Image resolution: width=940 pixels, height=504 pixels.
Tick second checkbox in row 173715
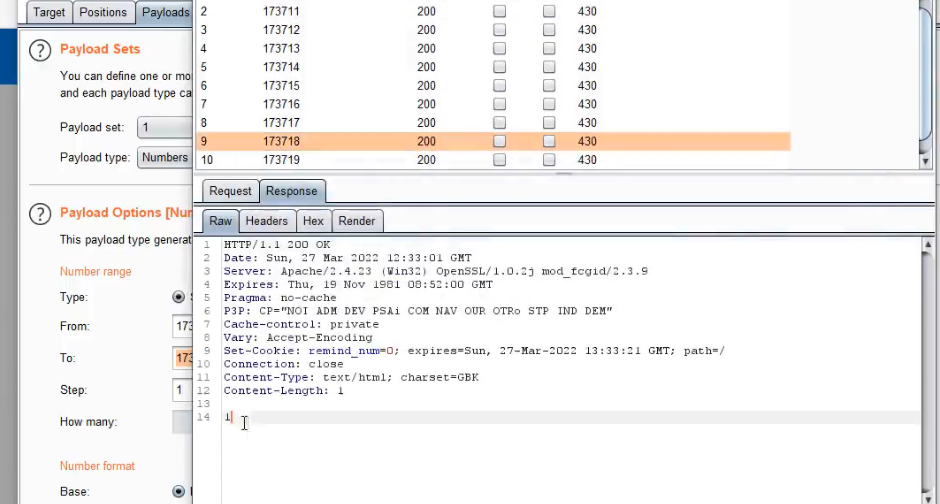click(549, 86)
